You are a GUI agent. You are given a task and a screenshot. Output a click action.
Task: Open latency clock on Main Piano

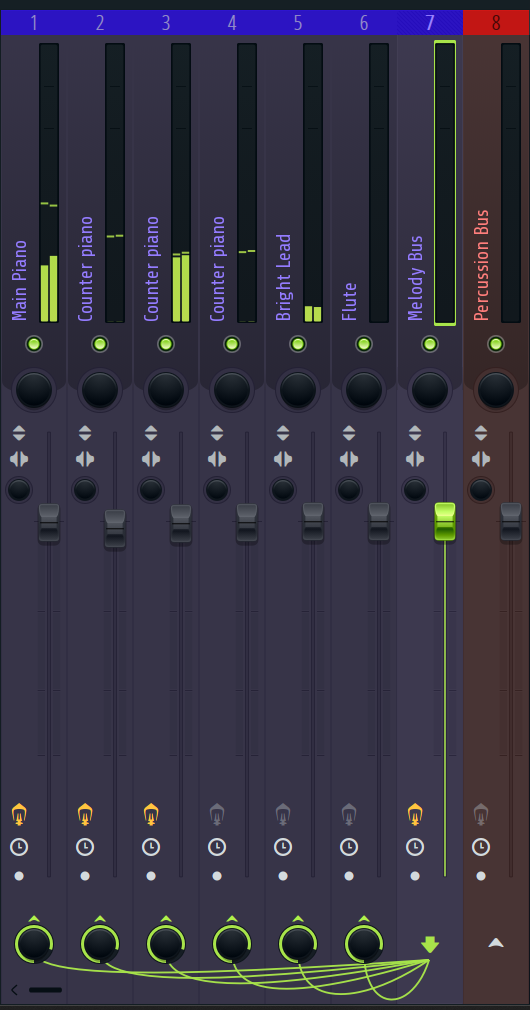coord(19,846)
